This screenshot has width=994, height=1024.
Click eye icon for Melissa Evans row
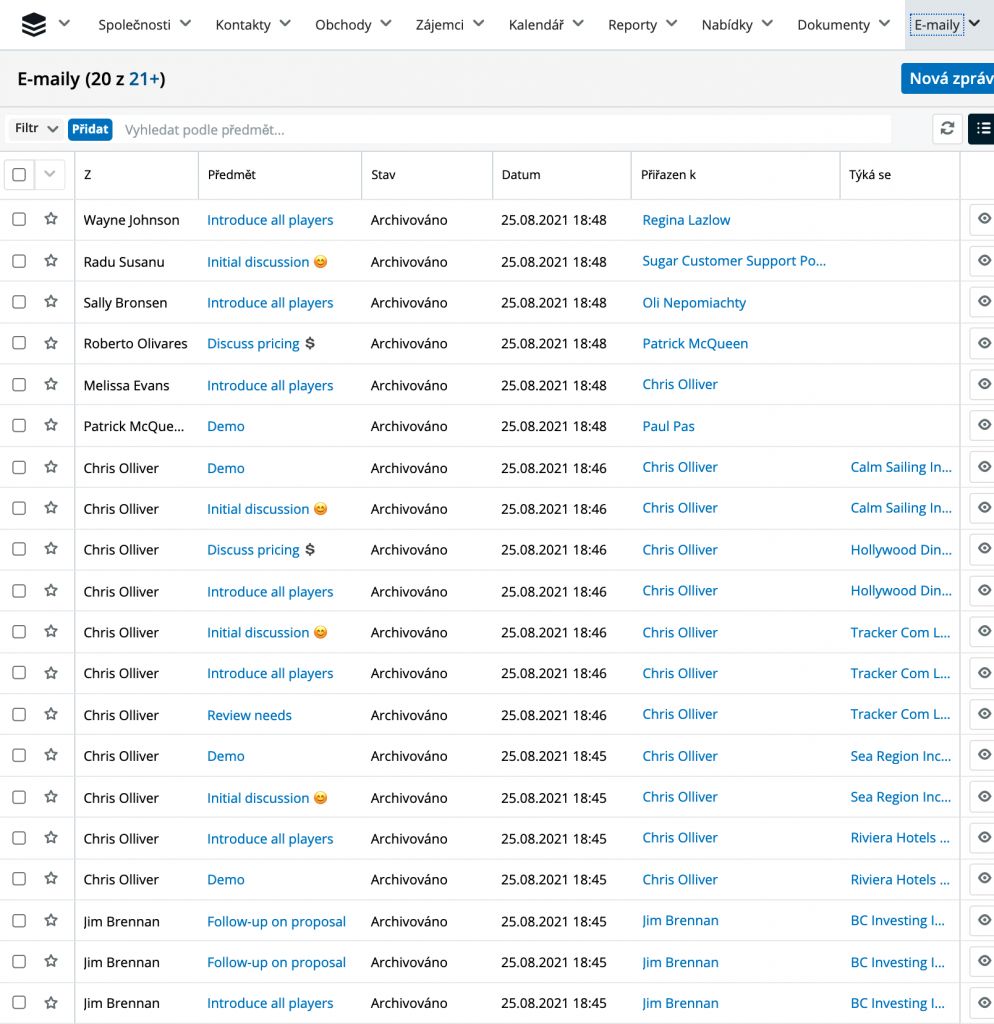tap(983, 385)
